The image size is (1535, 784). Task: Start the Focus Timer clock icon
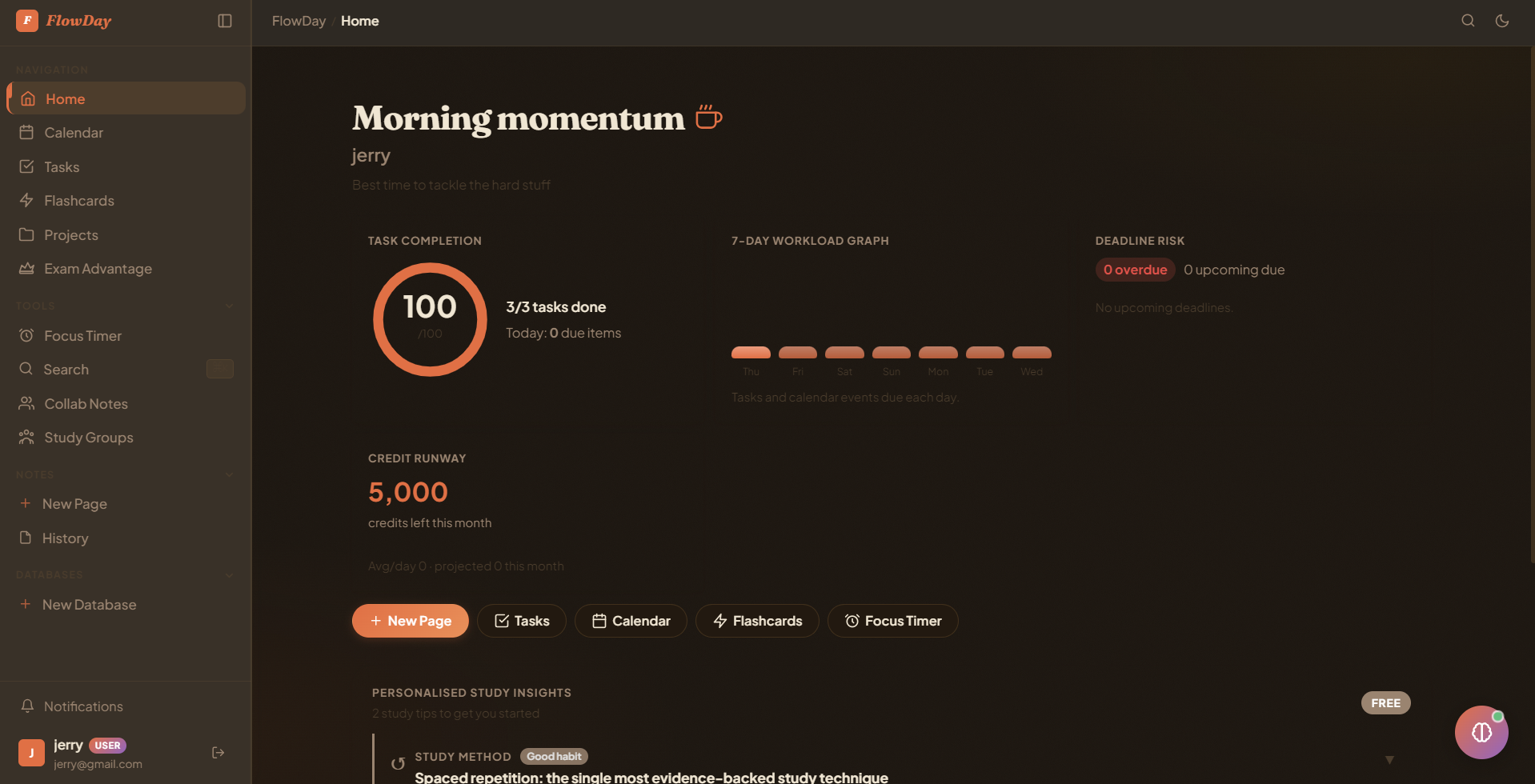(27, 335)
